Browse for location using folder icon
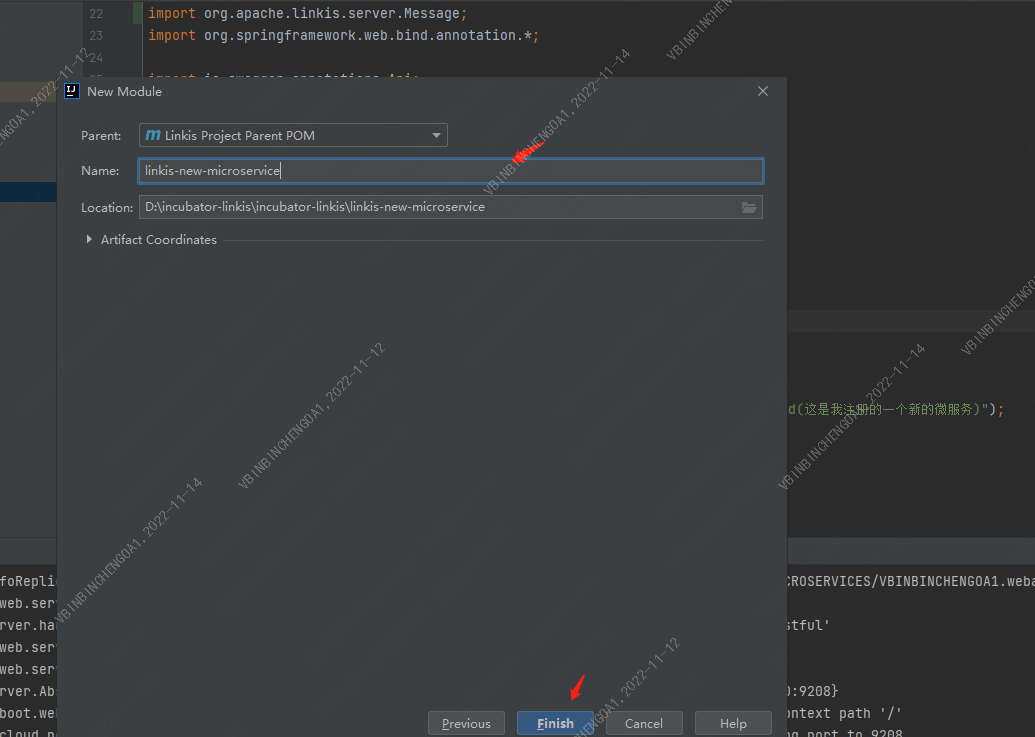 749,207
